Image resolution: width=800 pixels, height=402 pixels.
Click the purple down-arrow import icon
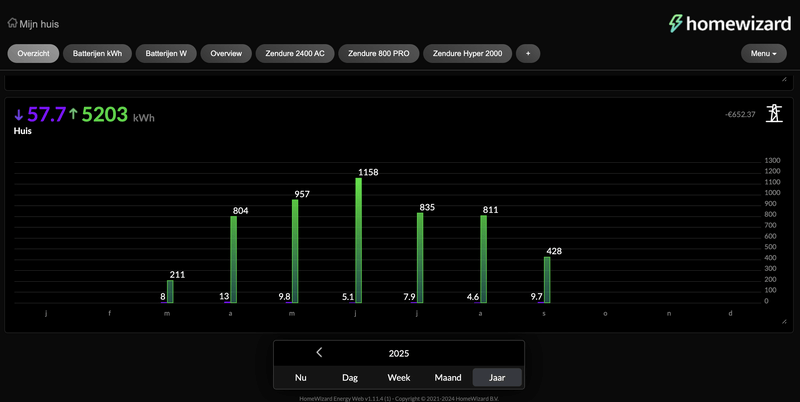point(18,115)
